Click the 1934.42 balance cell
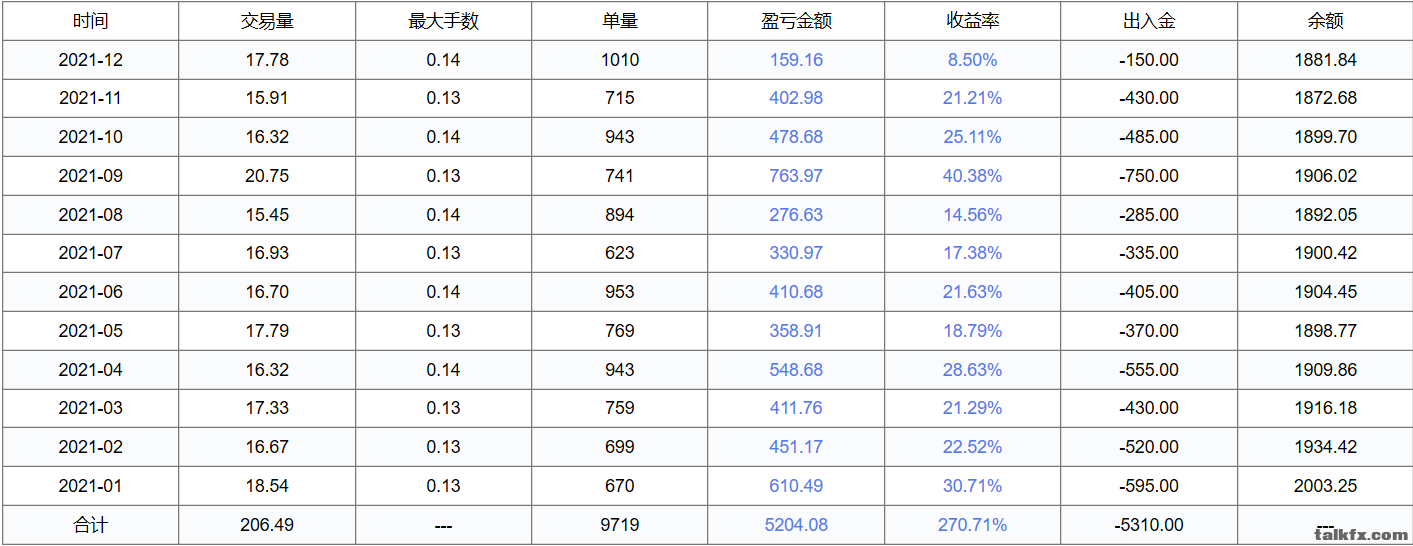Screen dimensions: 1413x546 click(1326, 447)
